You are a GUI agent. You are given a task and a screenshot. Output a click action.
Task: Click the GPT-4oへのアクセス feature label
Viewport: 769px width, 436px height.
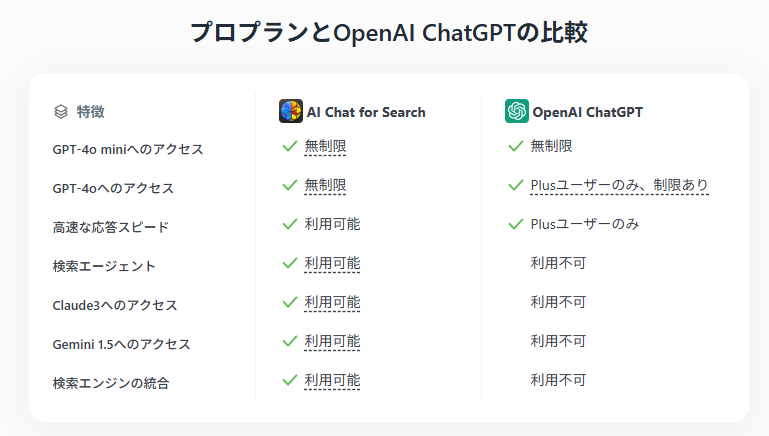pyautogui.click(x=113, y=188)
